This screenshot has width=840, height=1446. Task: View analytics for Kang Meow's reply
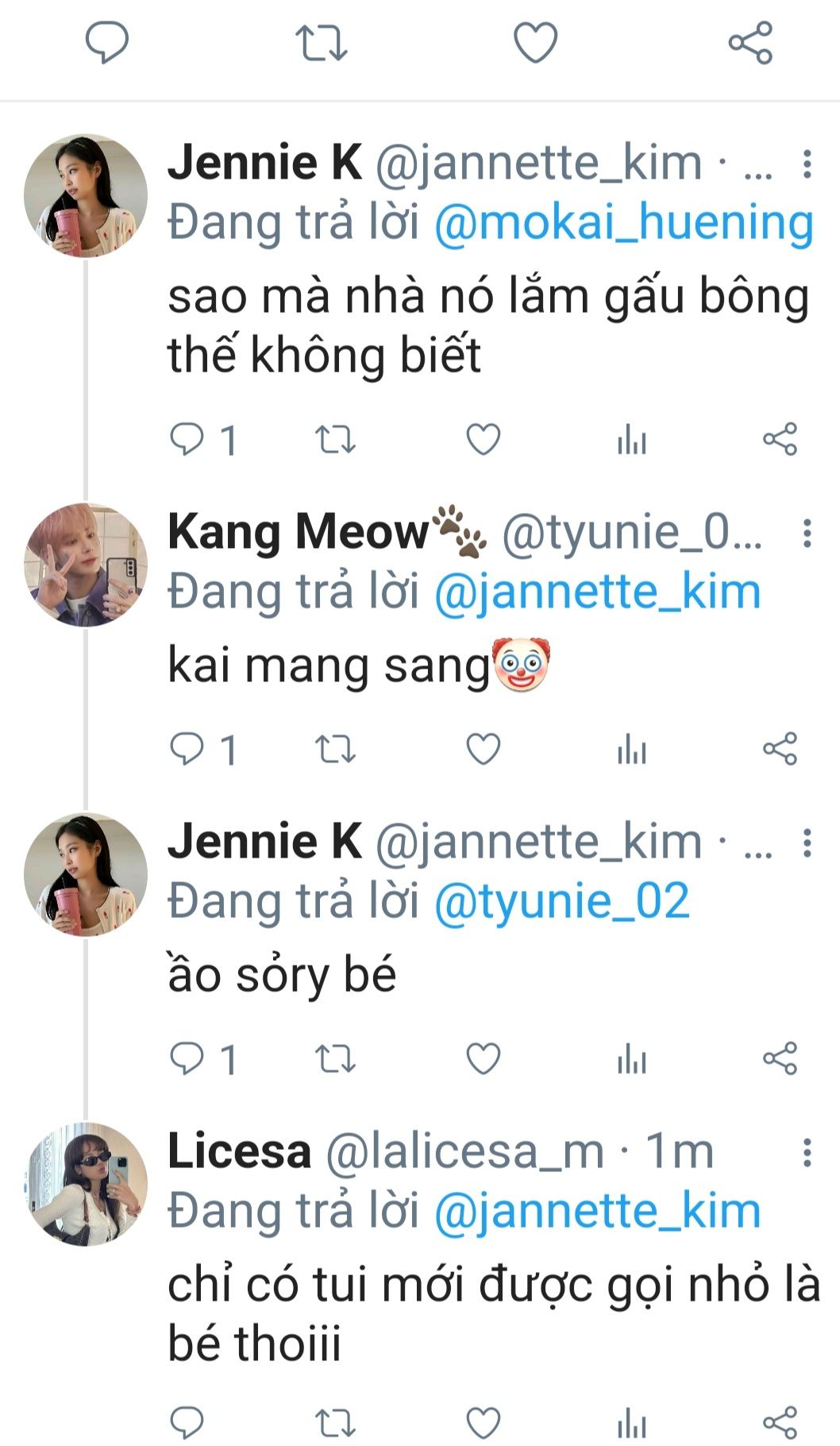tap(632, 749)
